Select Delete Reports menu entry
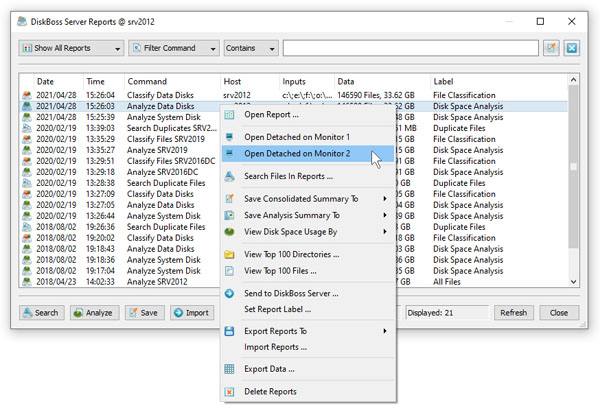 (x=308, y=392)
